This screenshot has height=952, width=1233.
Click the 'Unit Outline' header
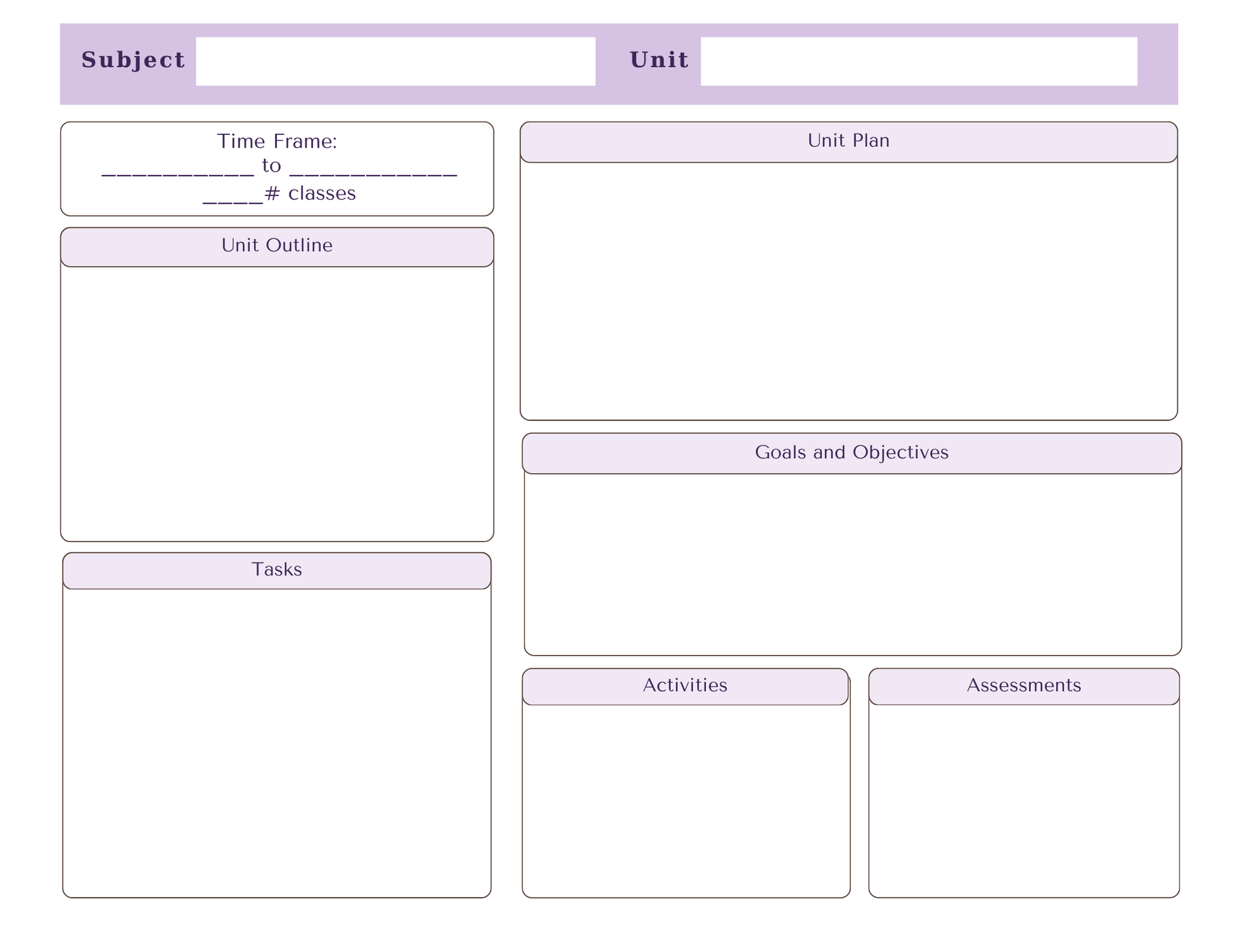[277, 247]
